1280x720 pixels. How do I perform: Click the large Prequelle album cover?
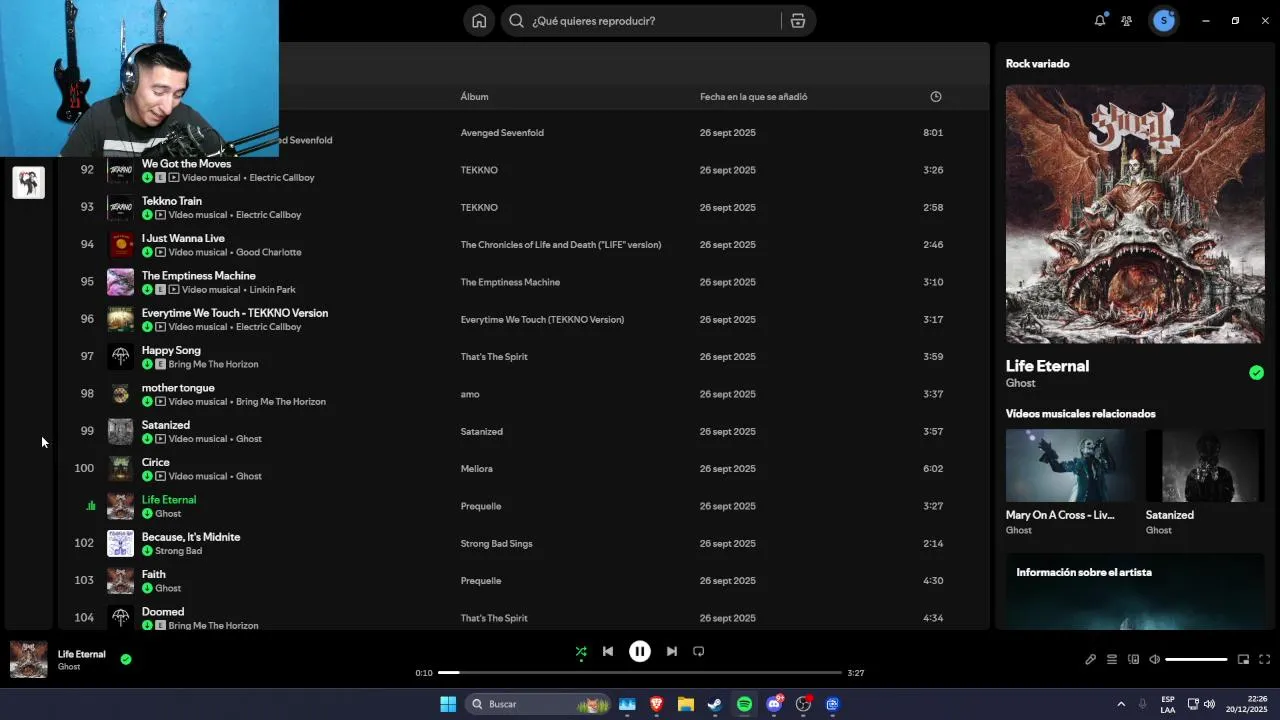pos(1135,214)
